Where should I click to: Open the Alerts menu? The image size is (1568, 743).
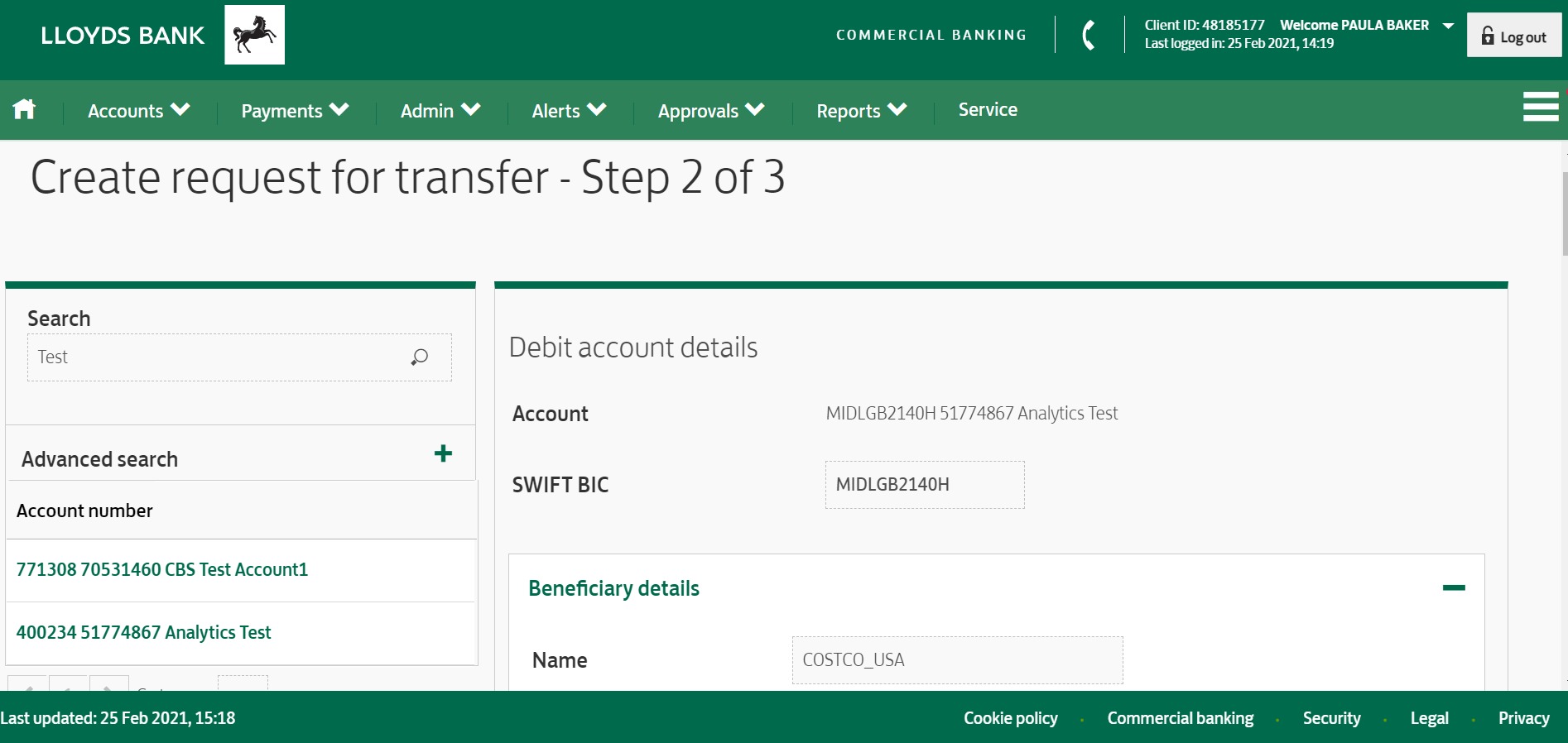(570, 110)
